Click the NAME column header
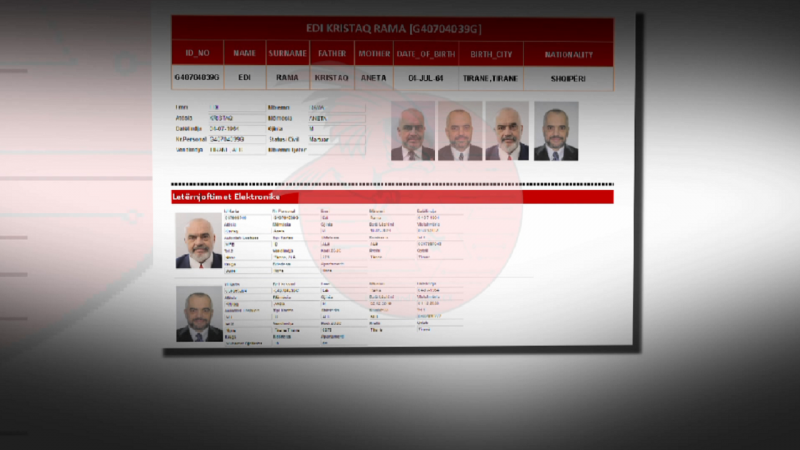Screen dimensions: 800x450 pos(244,54)
